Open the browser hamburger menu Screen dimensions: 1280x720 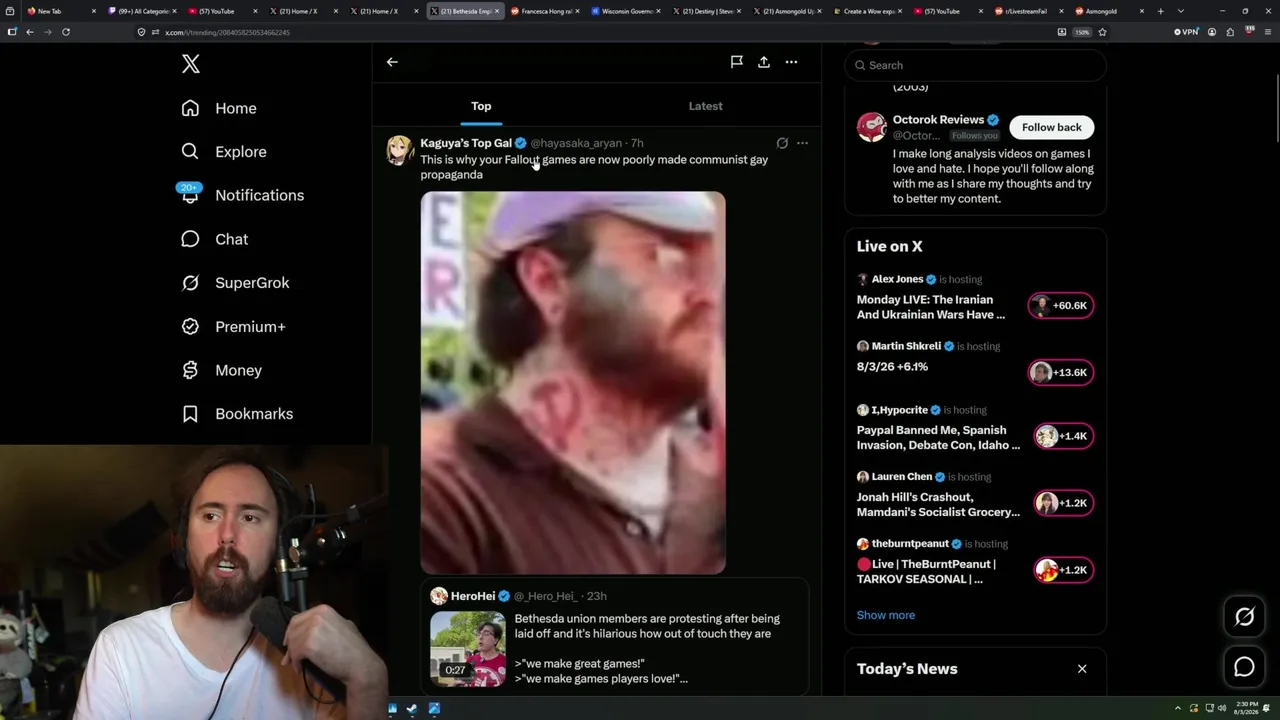tap(1267, 32)
